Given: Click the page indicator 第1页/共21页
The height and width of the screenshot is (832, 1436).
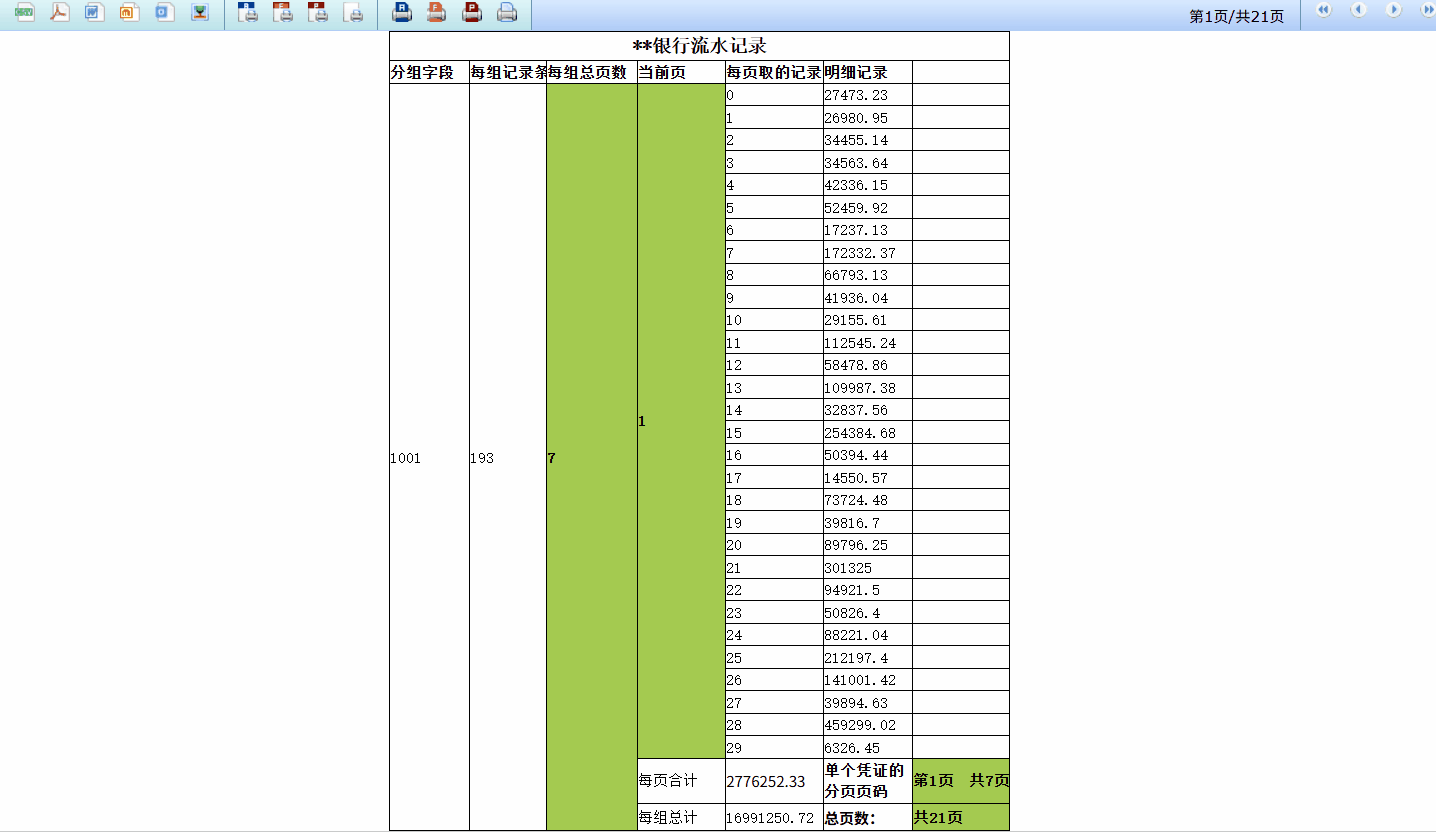Looking at the screenshot, I should click(x=1236, y=17).
